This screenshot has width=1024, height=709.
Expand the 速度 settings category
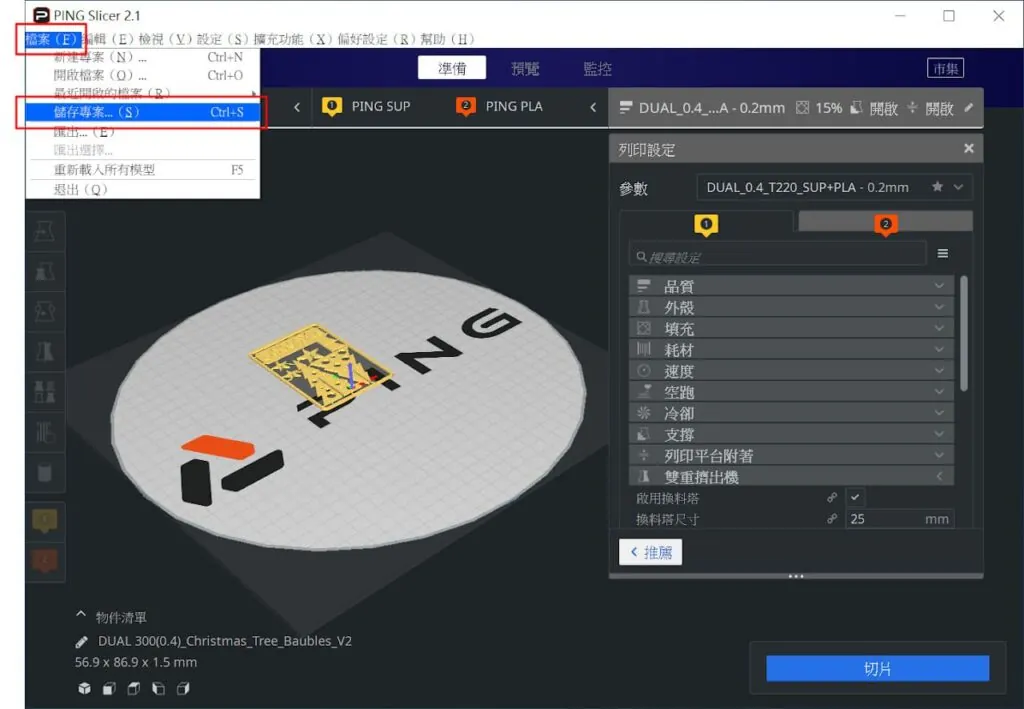click(791, 371)
